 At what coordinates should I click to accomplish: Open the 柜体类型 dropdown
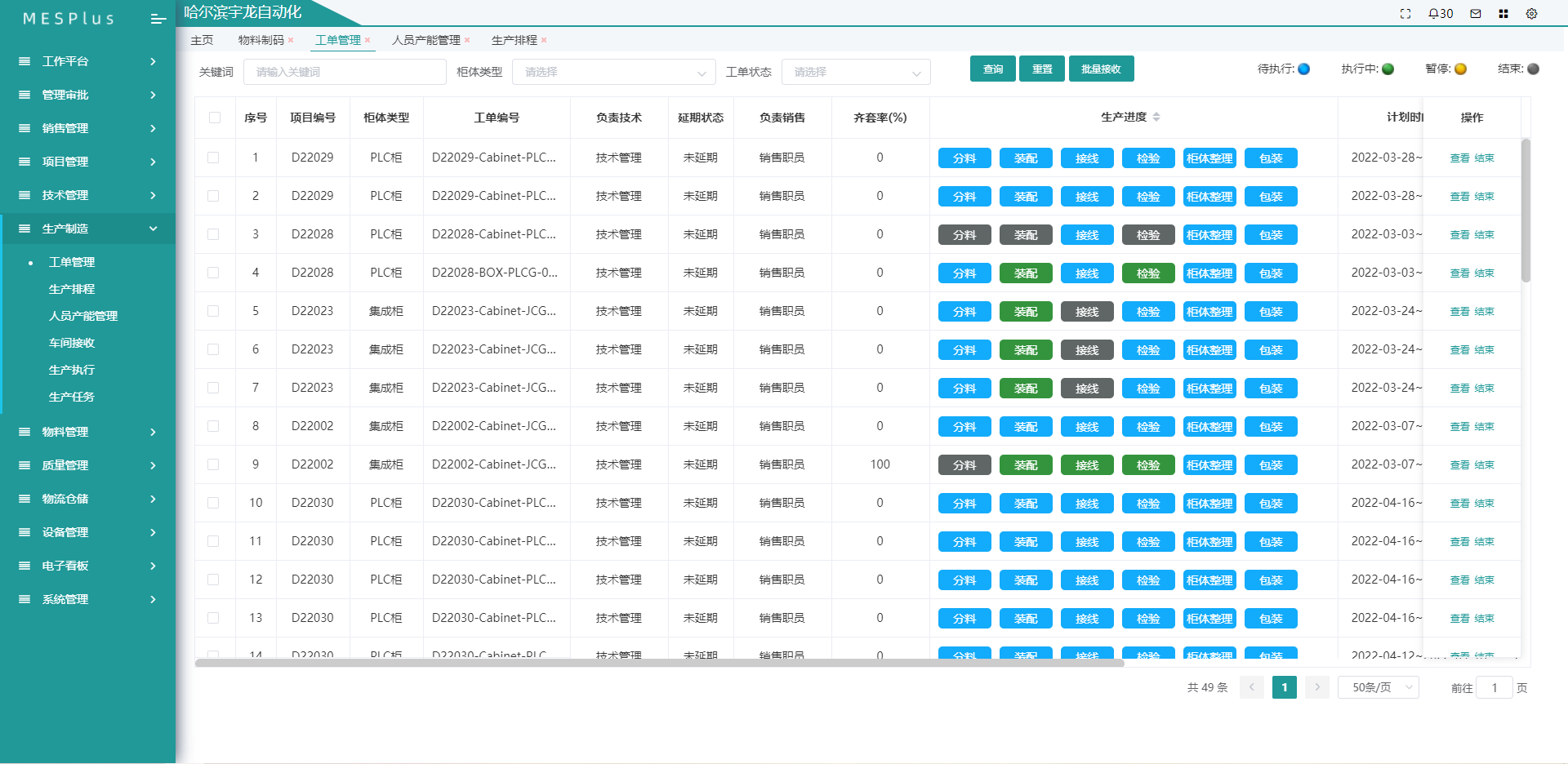(614, 72)
